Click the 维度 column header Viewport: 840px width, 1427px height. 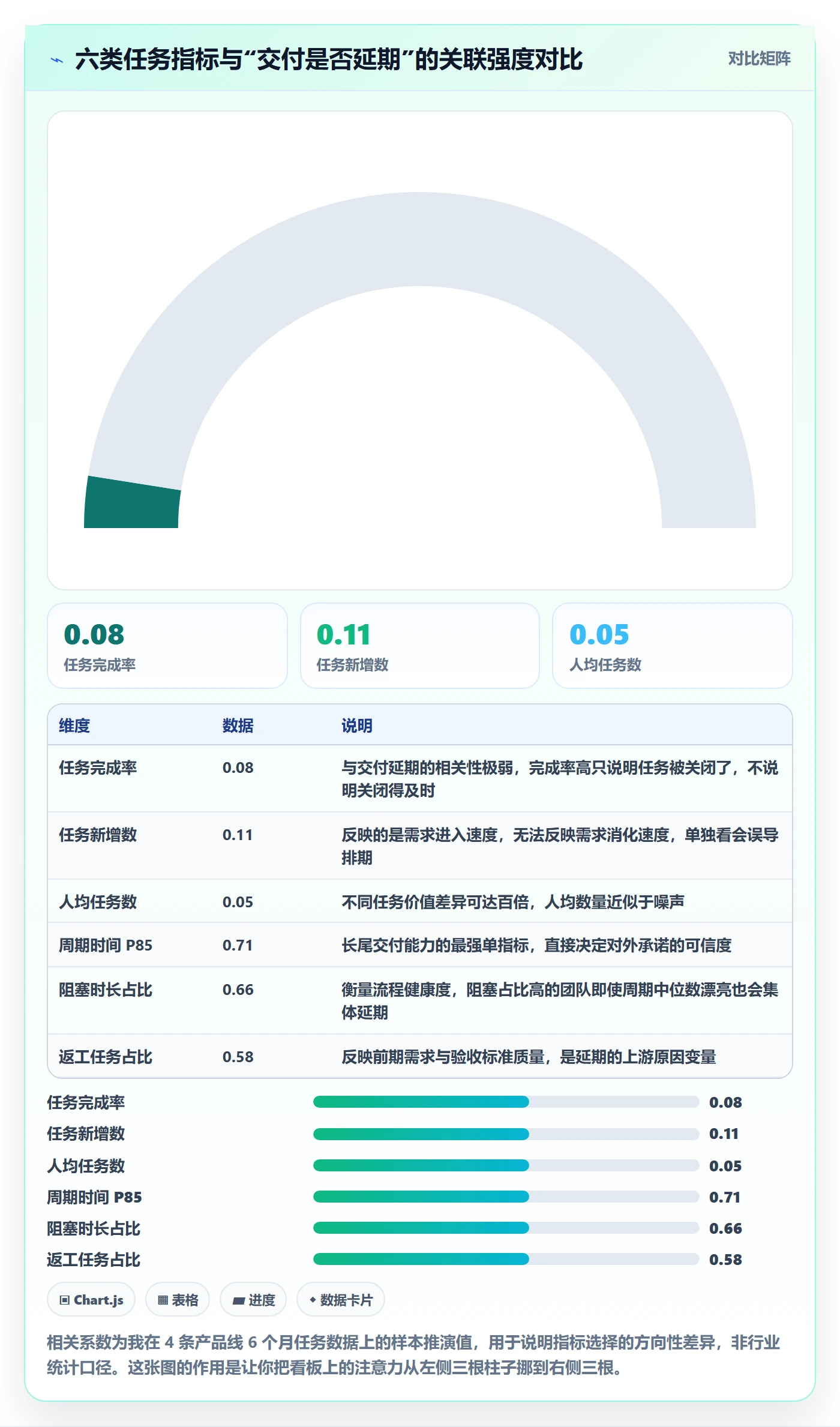(x=74, y=726)
